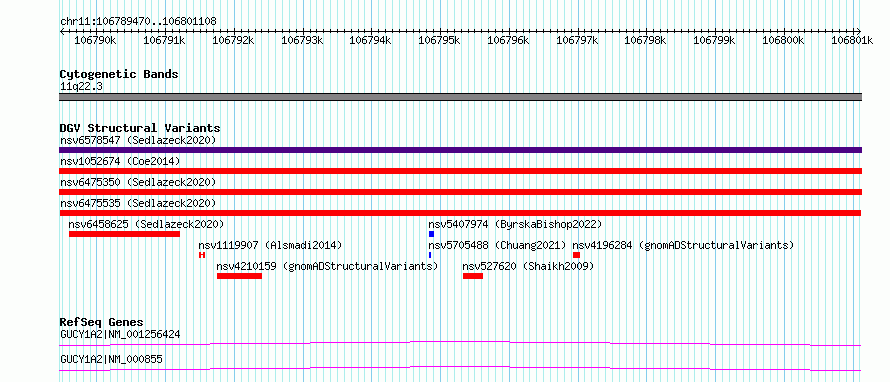
Task: Click the 106790k ruler tick label
Action: 95,40
